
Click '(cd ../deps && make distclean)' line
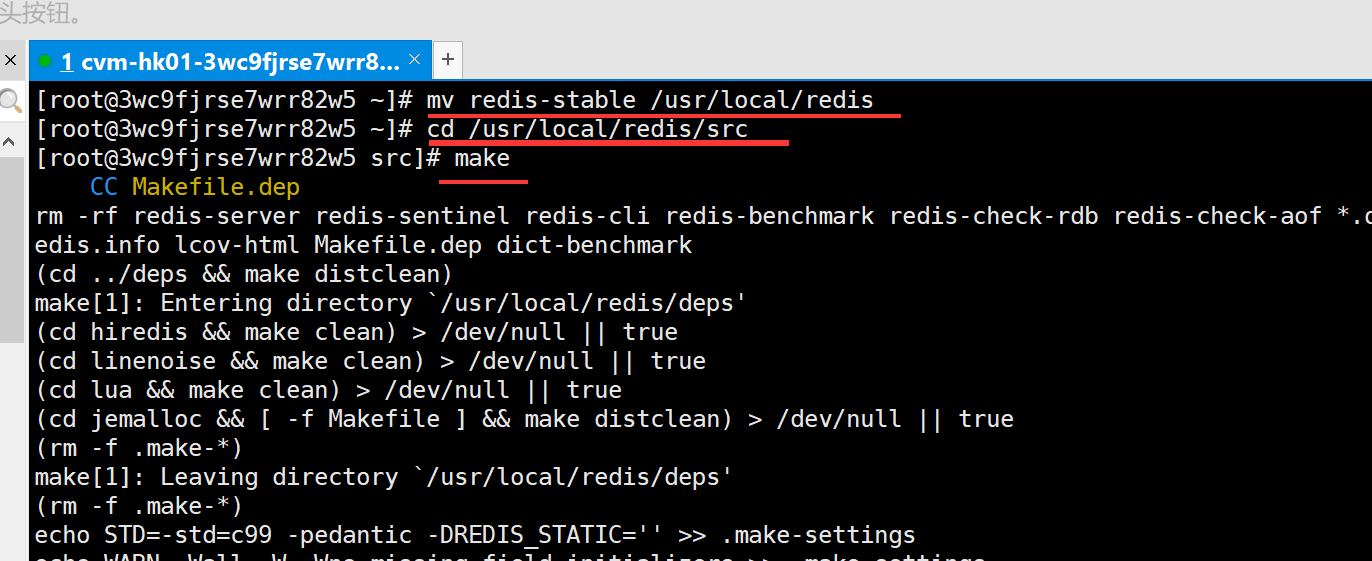pos(244,275)
